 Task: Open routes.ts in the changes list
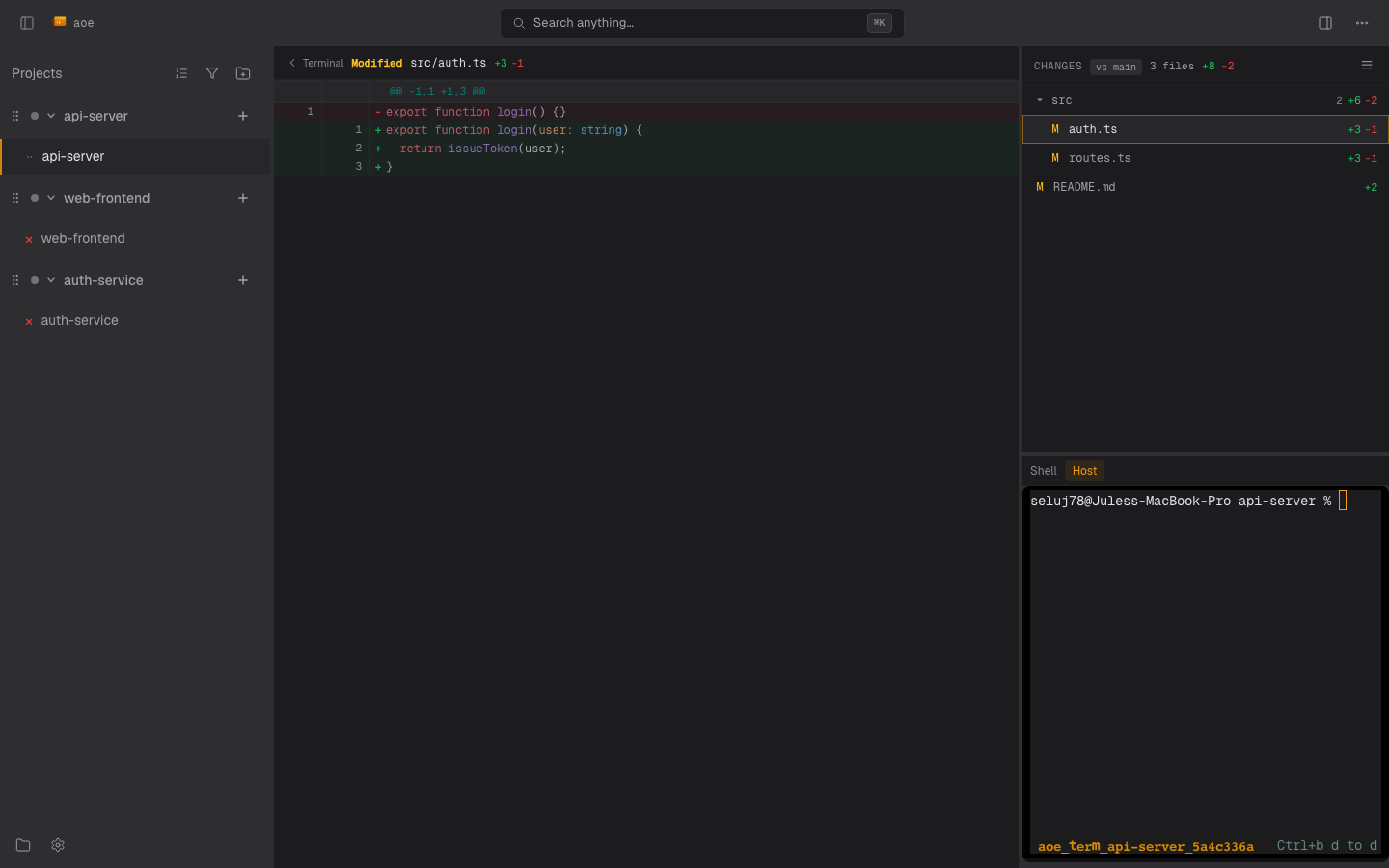coord(1205,158)
